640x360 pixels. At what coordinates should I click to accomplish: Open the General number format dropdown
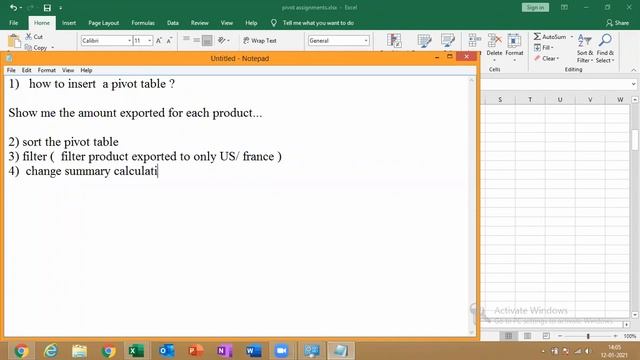pos(366,40)
